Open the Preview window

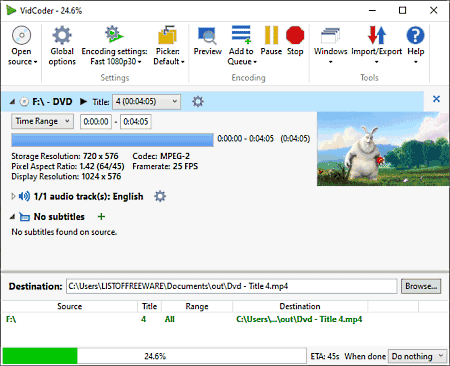[207, 41]
